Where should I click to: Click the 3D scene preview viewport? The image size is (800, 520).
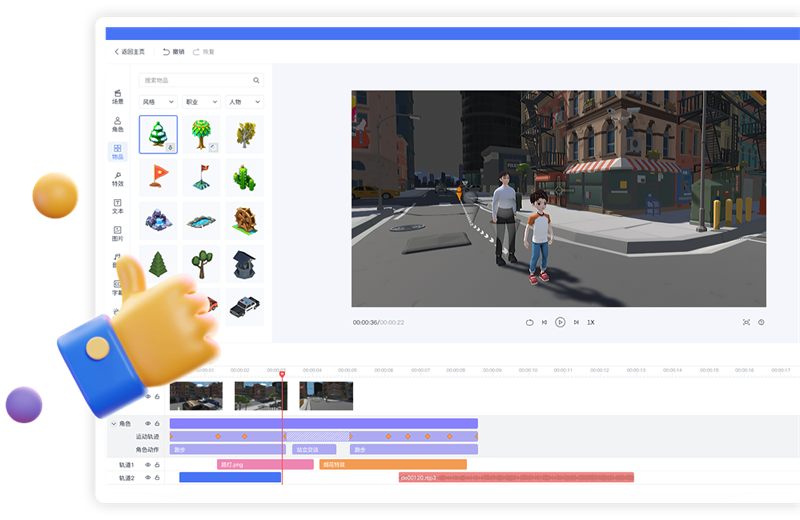coord(559,199)
